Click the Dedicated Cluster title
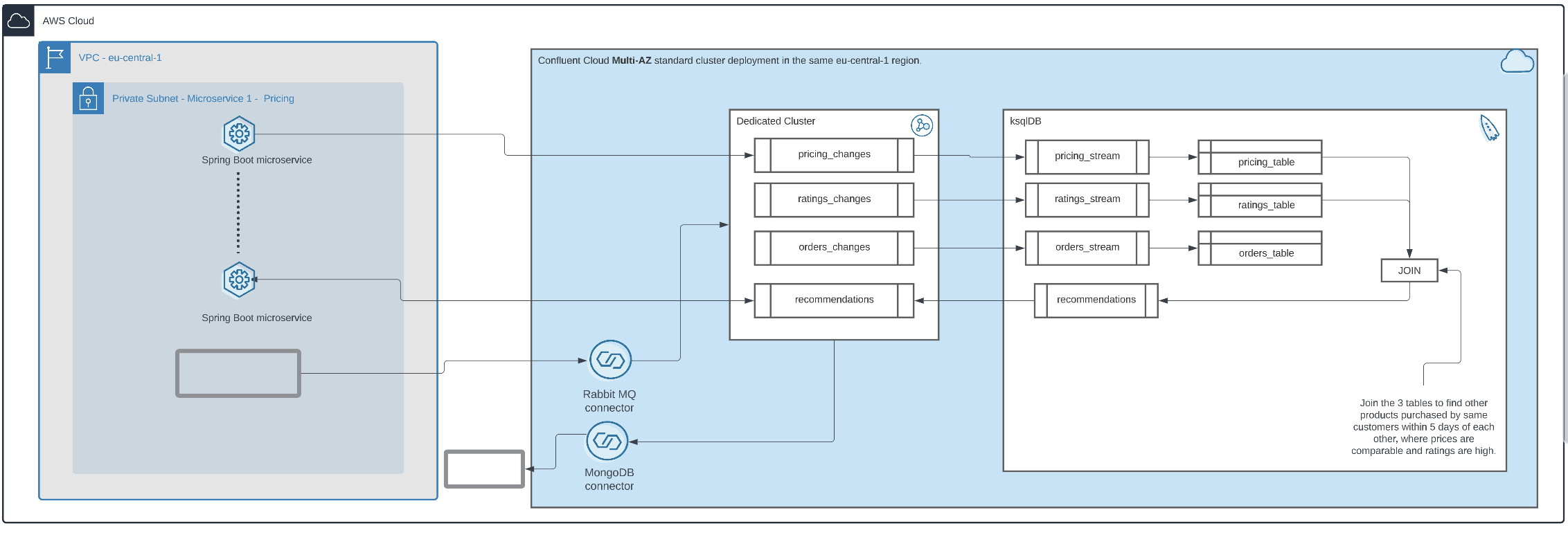 776,121
